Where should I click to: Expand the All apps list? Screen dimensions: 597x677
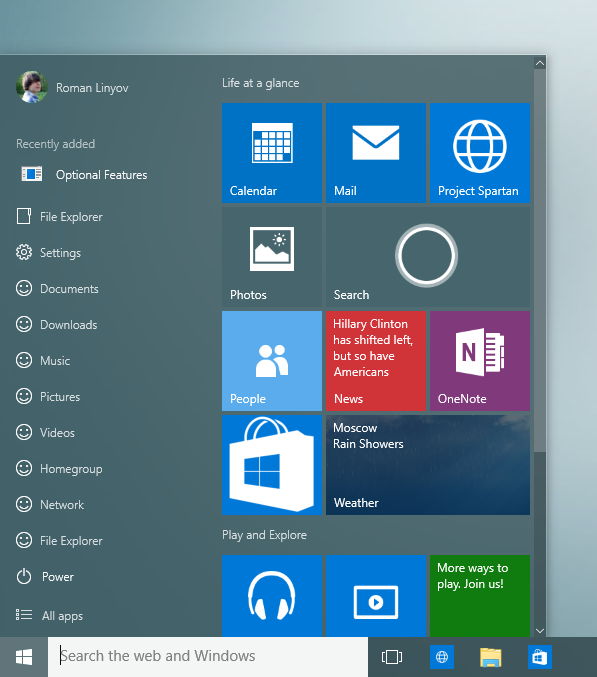(x=49, y=615)
